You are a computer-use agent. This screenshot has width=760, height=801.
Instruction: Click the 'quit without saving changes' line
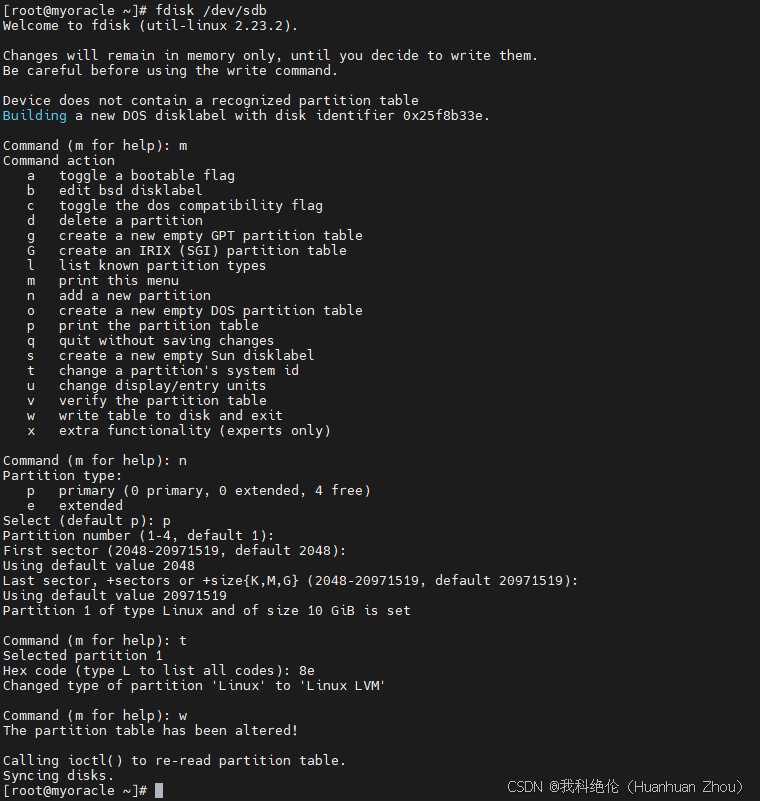166,340
